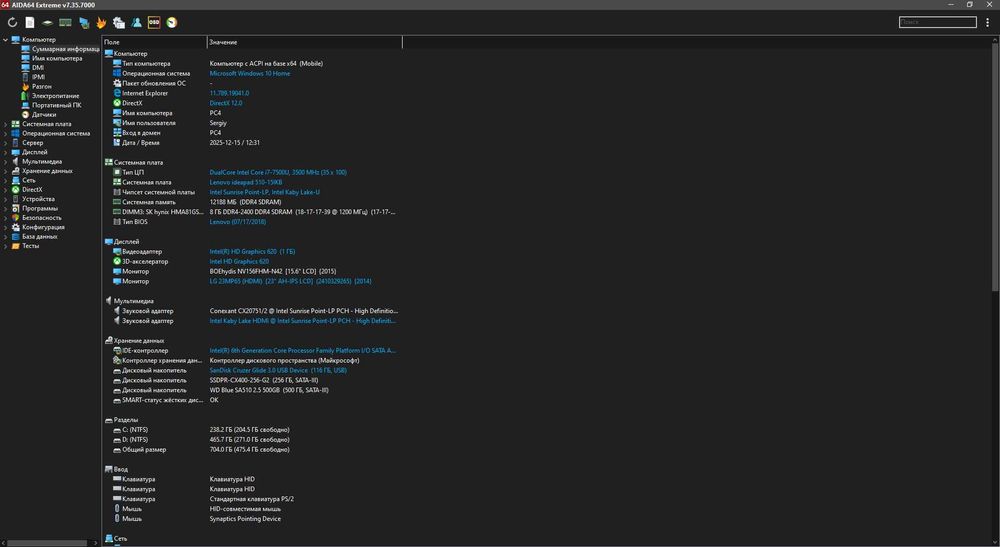
Task: Click the Intel Sunrise Point-LP chipset link
Action: coord(265,192)
